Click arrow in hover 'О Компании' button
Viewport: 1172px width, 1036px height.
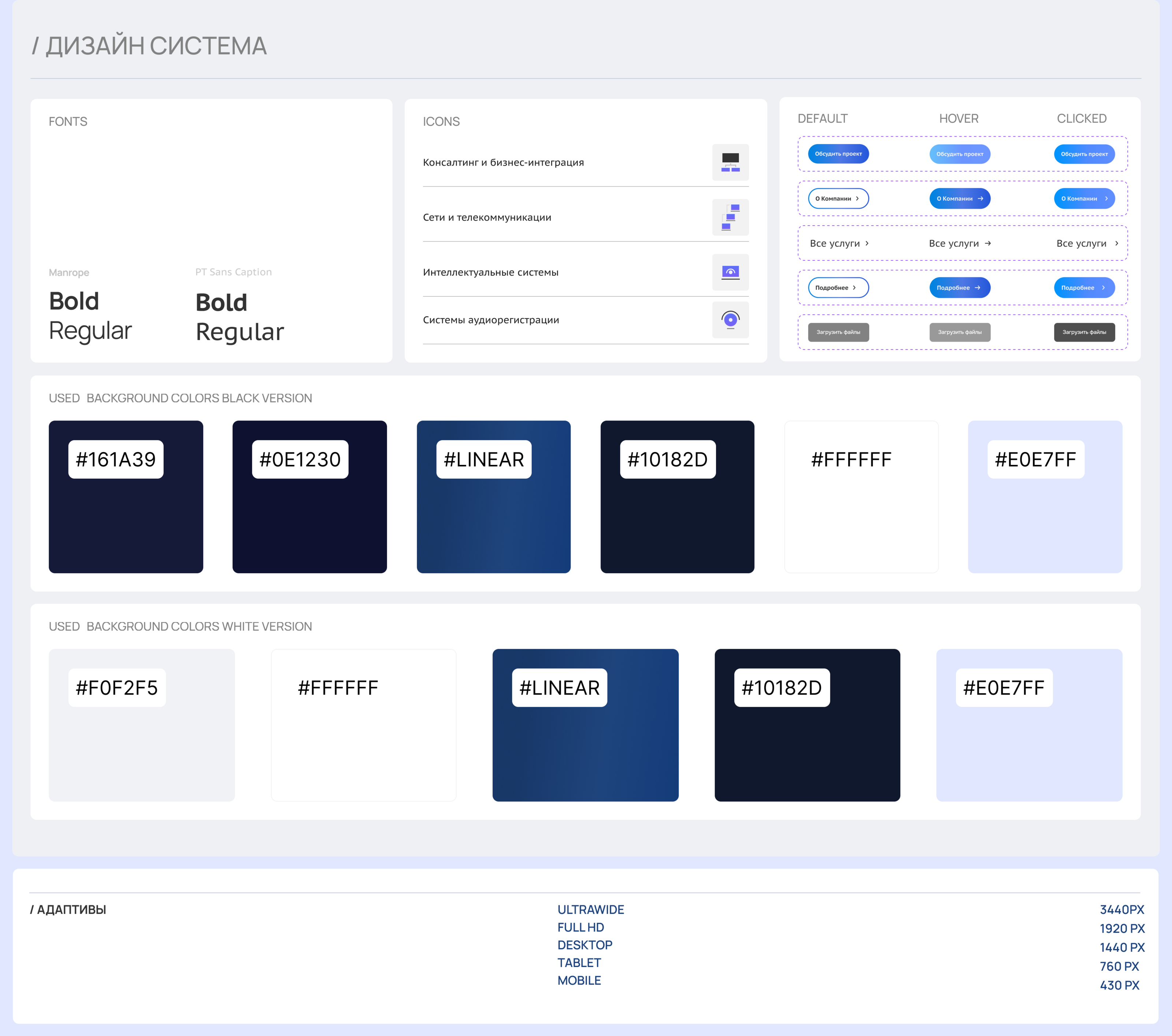(x=980, y=199)
